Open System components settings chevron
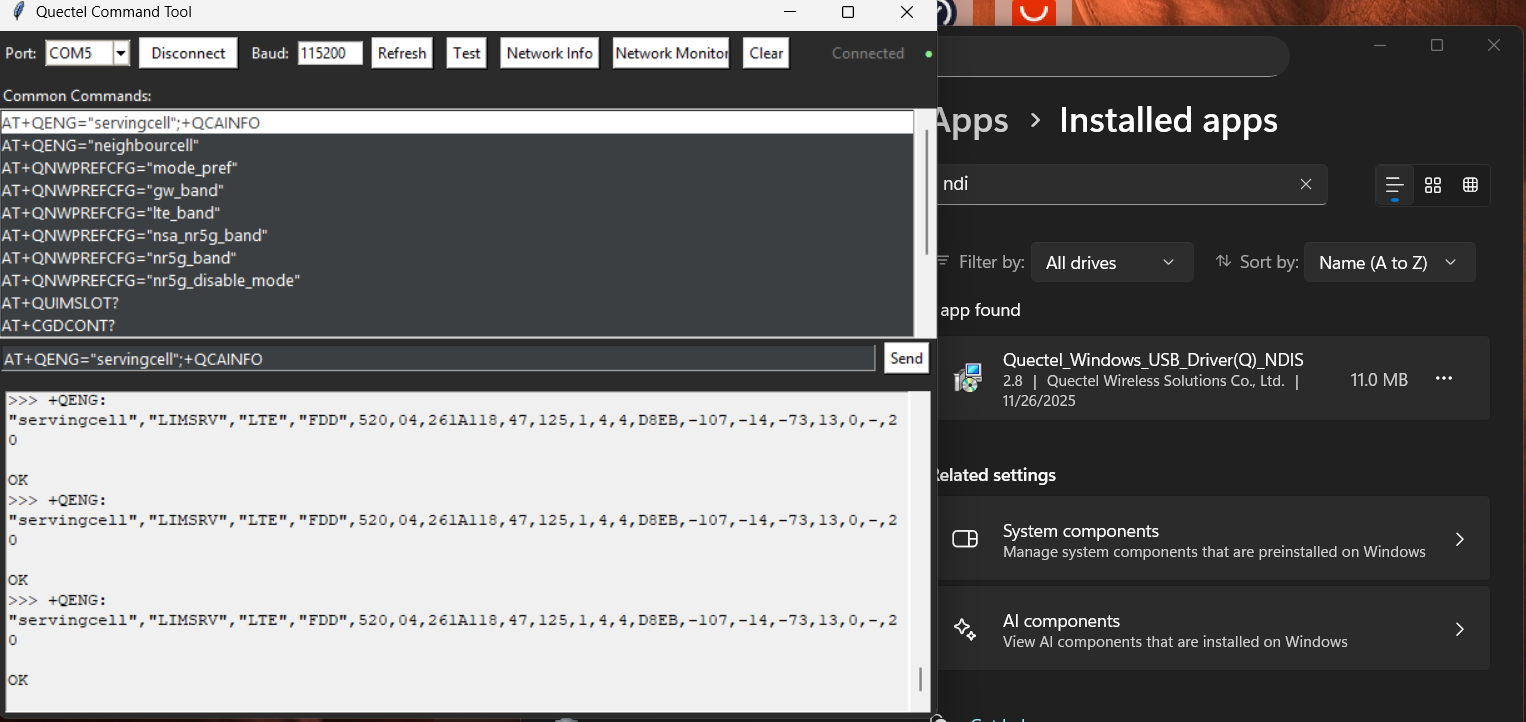Viewport: 1526px width, 722px height. pos(1459,539)
